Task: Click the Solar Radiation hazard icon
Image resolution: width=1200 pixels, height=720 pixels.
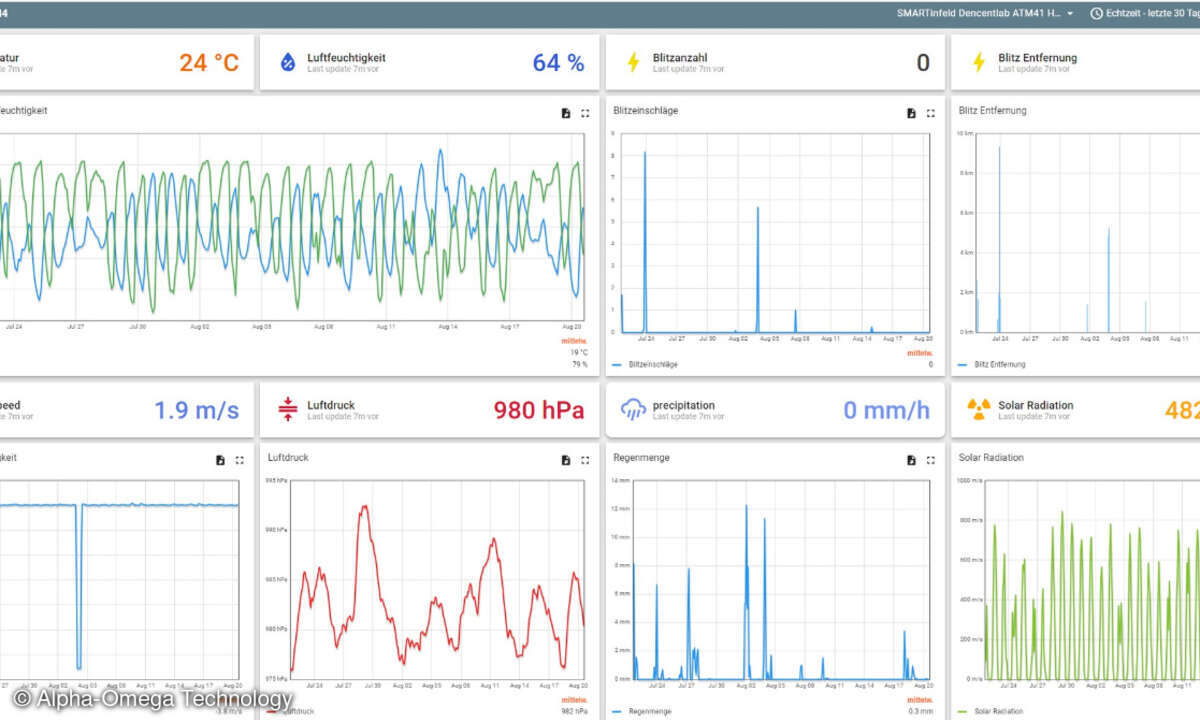Action: (979, 410)
